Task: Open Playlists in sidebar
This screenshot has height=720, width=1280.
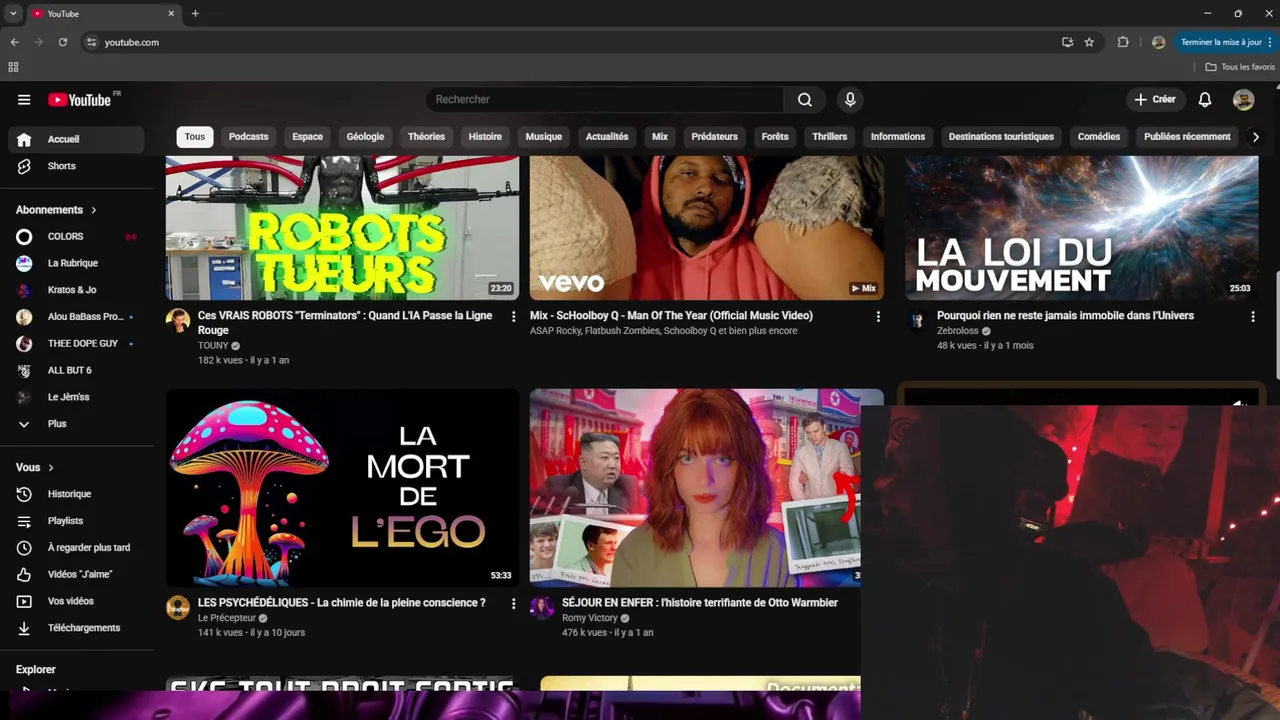Action: click(75, 521)
